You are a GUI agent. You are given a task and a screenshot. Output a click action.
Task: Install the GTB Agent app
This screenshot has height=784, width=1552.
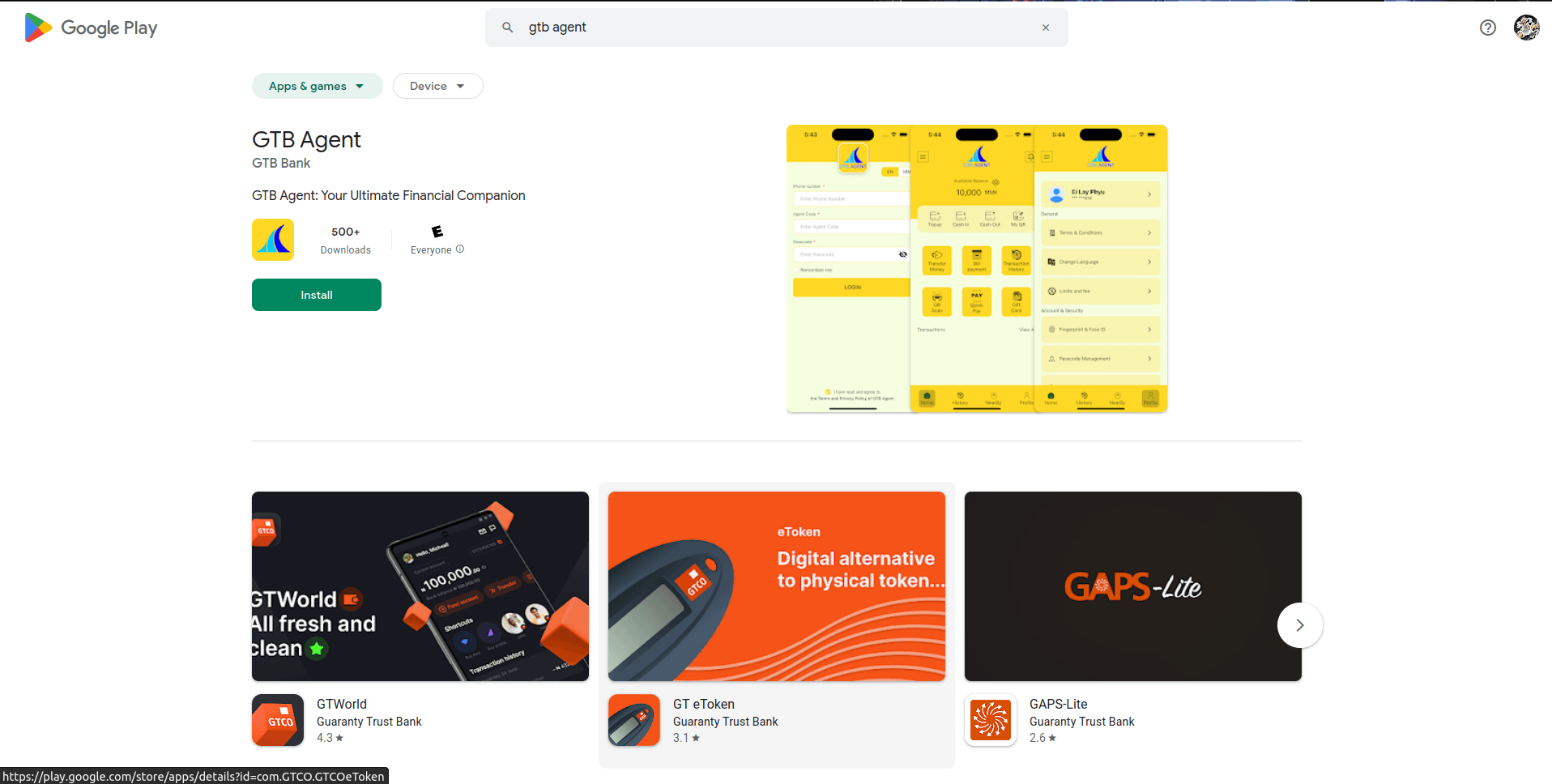point(317,295)
